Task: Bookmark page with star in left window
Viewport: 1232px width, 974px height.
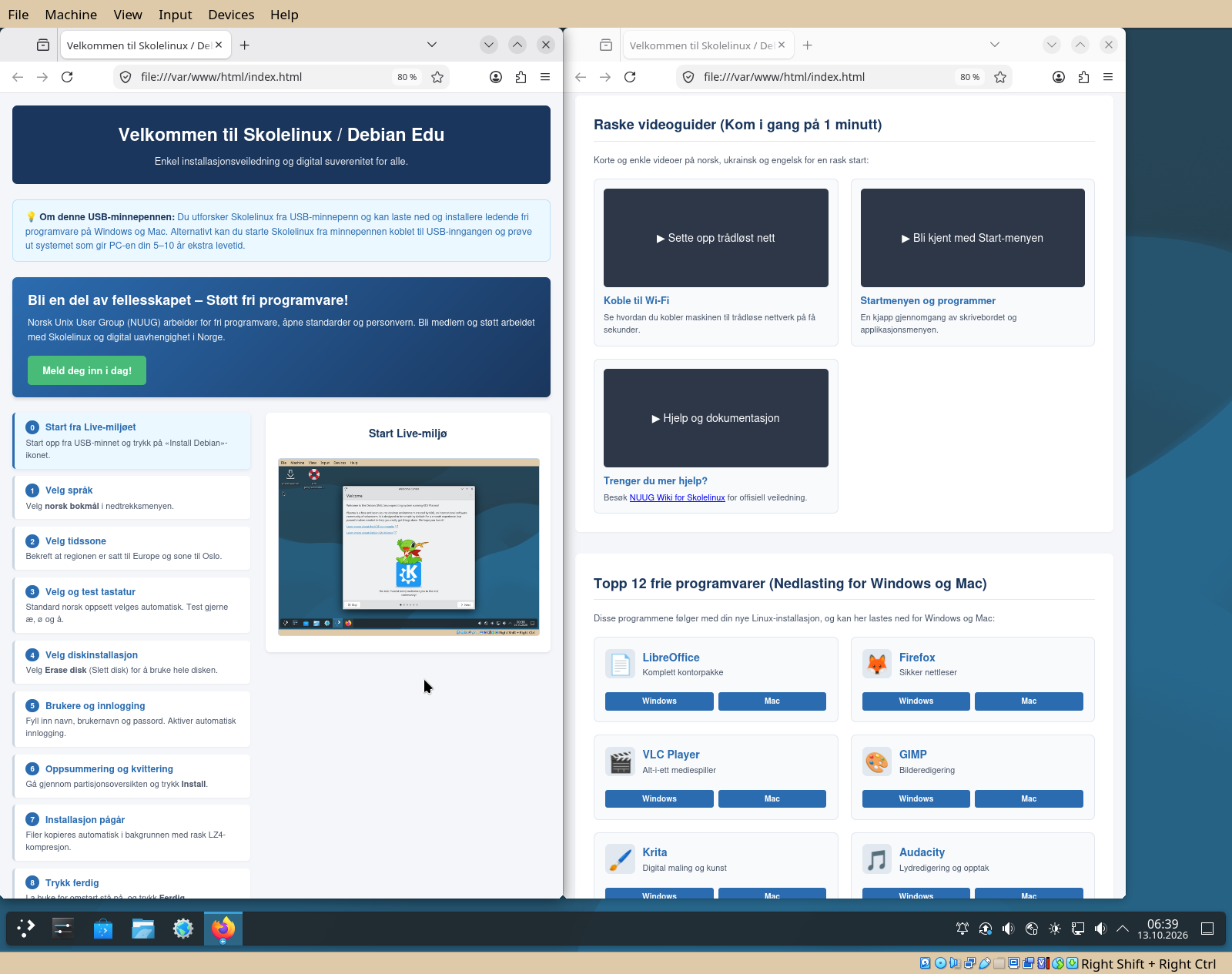Action: point(437,77)
